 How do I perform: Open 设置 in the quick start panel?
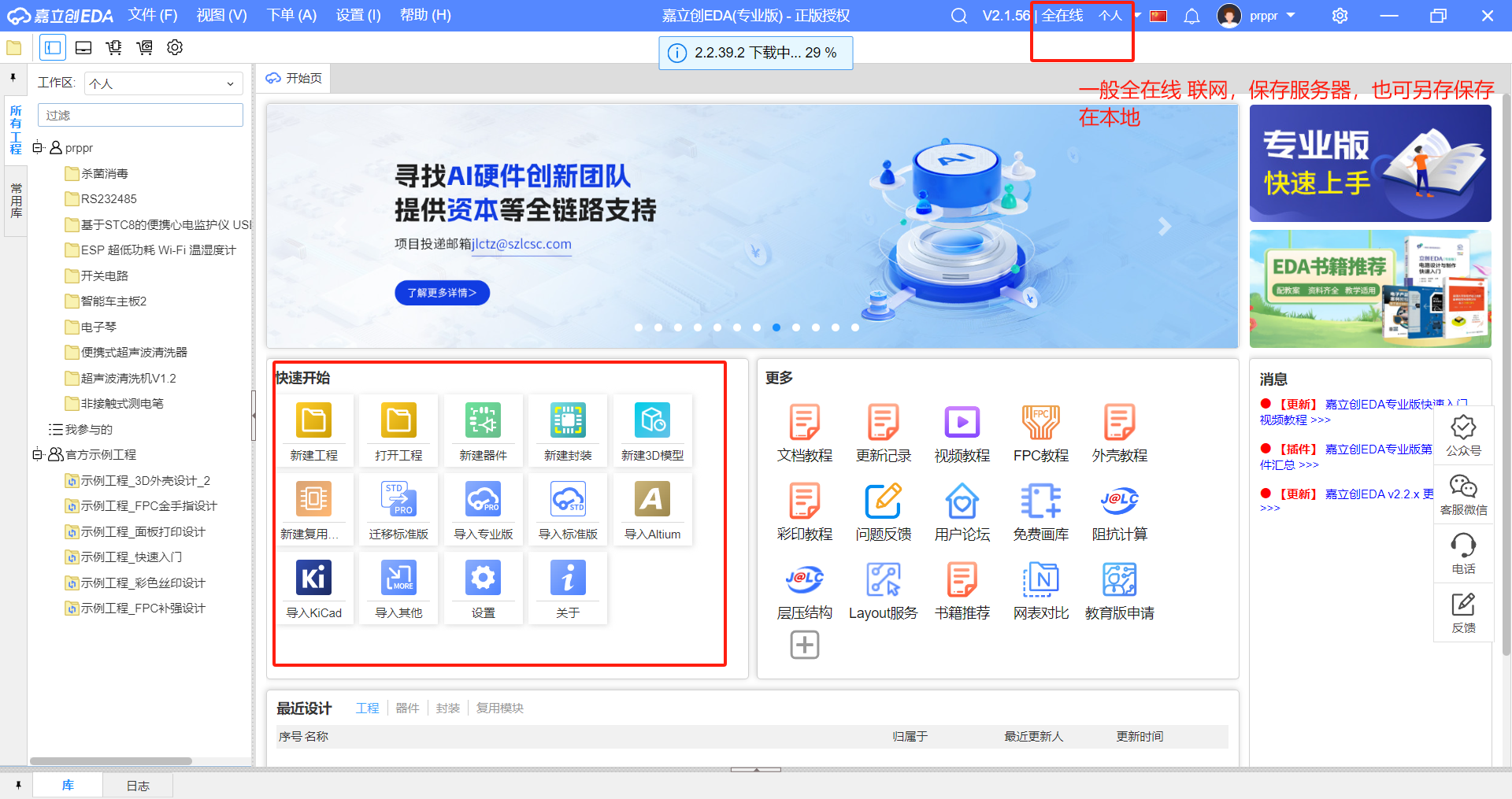click(484, 578)
